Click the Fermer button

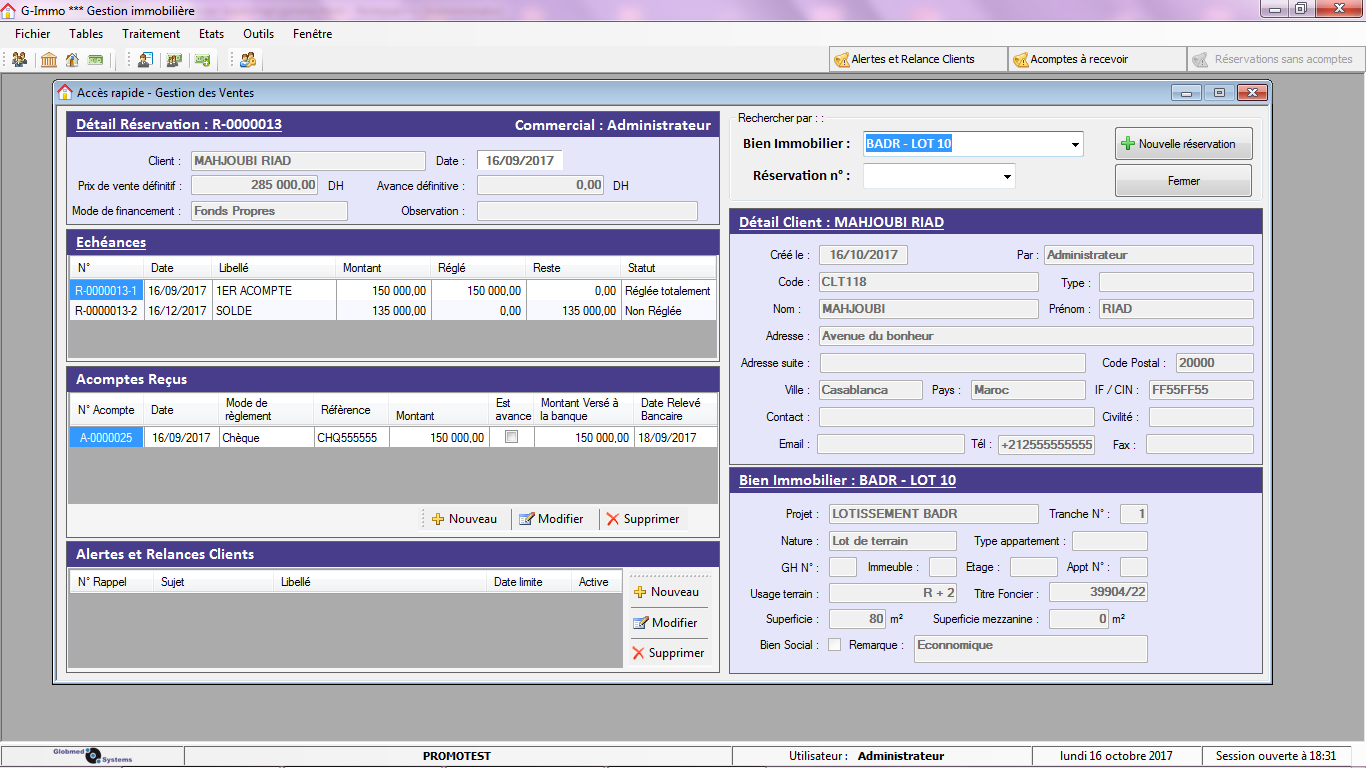(1184, 181)
